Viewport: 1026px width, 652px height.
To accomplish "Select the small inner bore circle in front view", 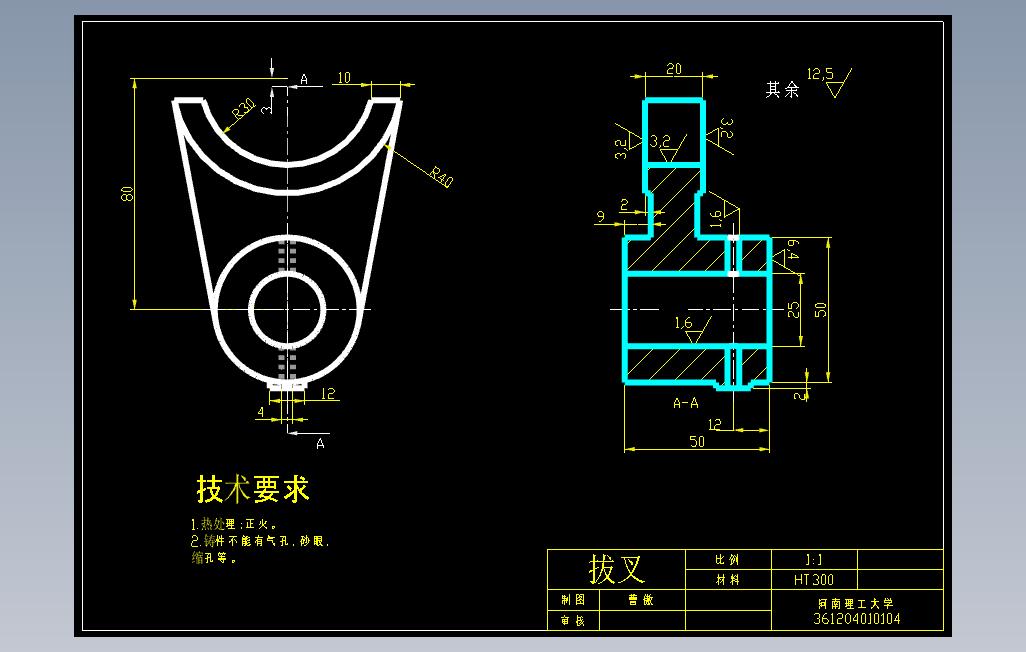I will tap(287, 310).
